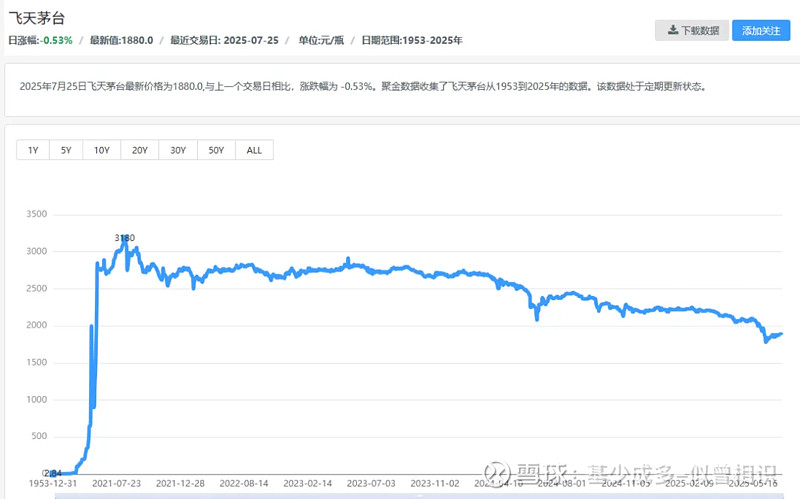Click the 2021-12-28 x-axis date
The image size is (800, 499).
coord(180,483)
